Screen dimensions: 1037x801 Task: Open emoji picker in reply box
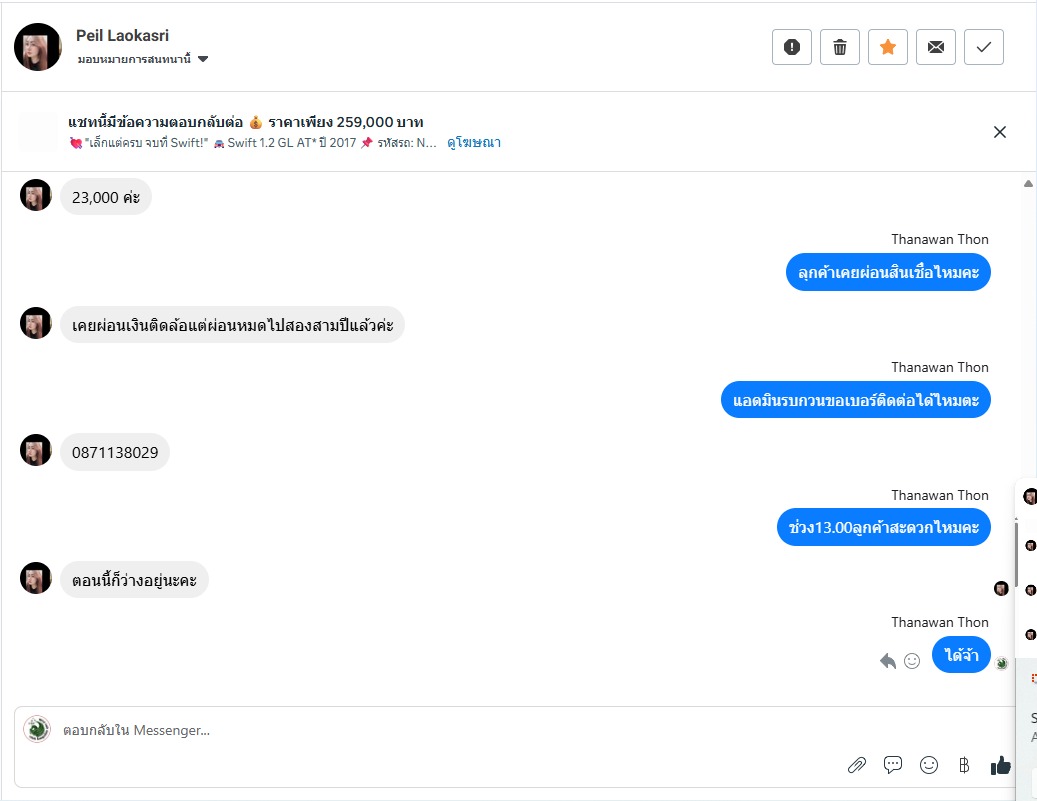(929, 765)
